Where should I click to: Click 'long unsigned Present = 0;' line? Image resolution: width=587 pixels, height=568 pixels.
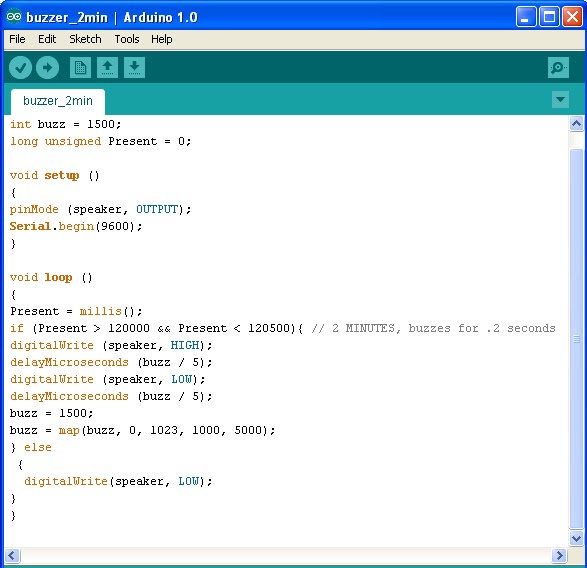[101, 142]
